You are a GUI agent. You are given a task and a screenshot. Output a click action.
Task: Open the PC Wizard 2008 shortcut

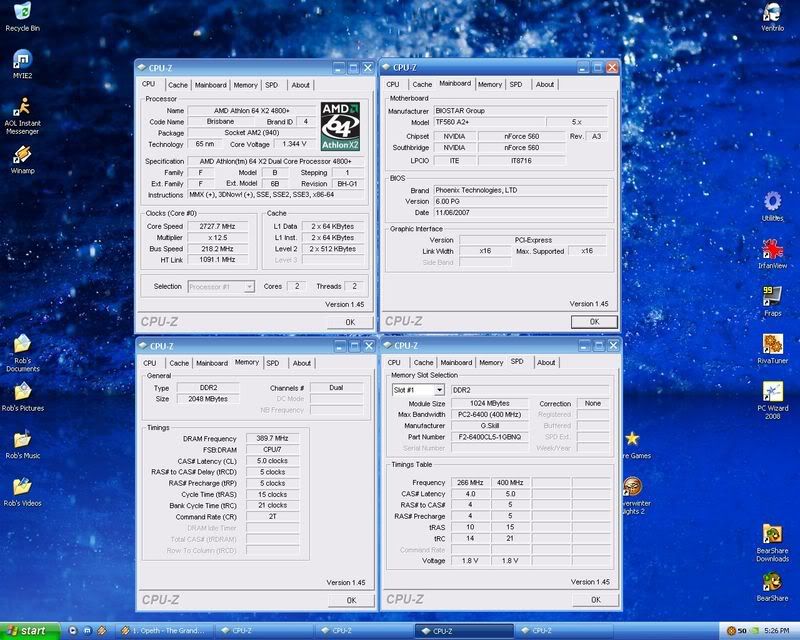pos(772,392)
